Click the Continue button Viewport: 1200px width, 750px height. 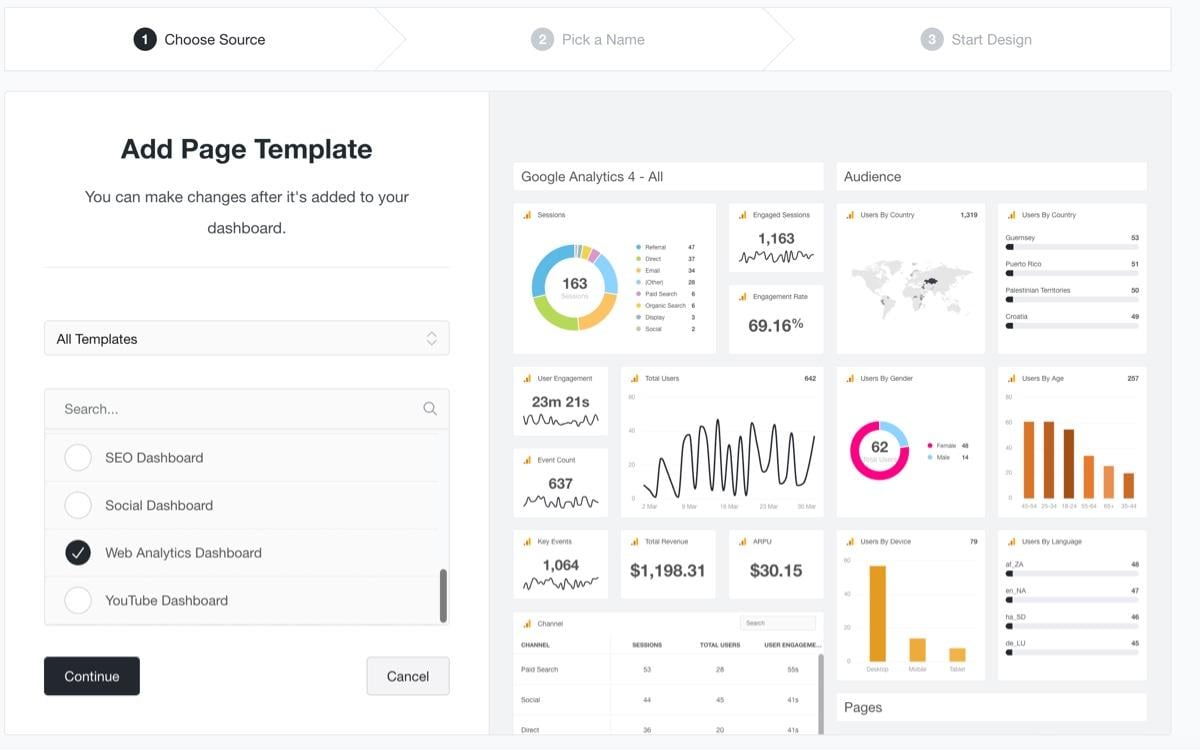click(92, 676)
